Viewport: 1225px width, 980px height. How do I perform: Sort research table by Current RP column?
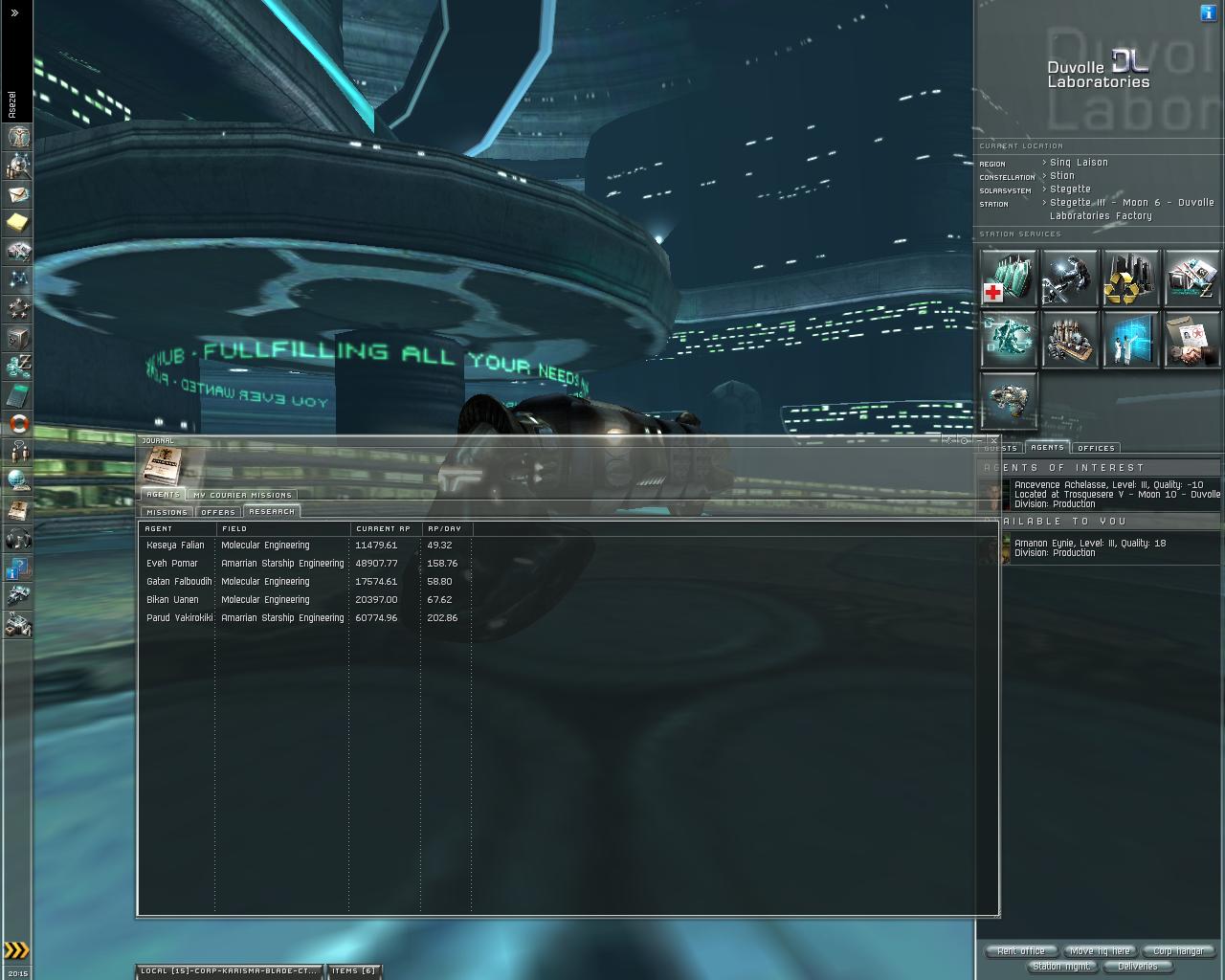point(386,528)
